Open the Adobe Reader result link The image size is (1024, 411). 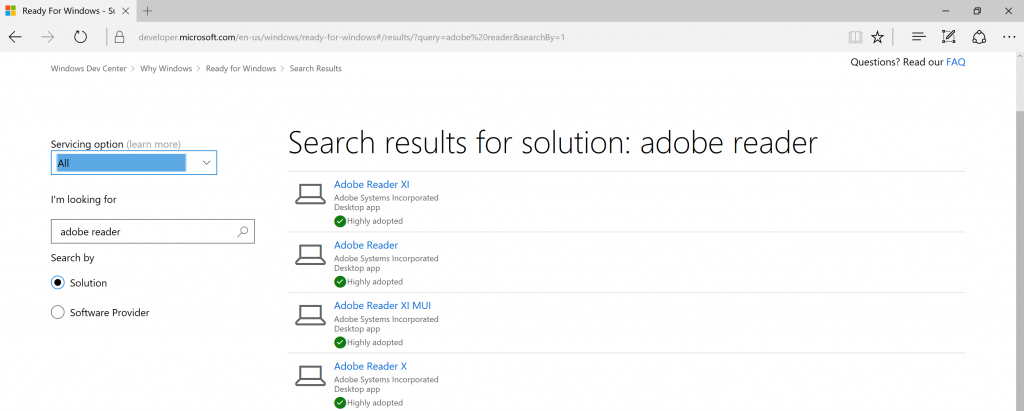click(x=366, y=245)
